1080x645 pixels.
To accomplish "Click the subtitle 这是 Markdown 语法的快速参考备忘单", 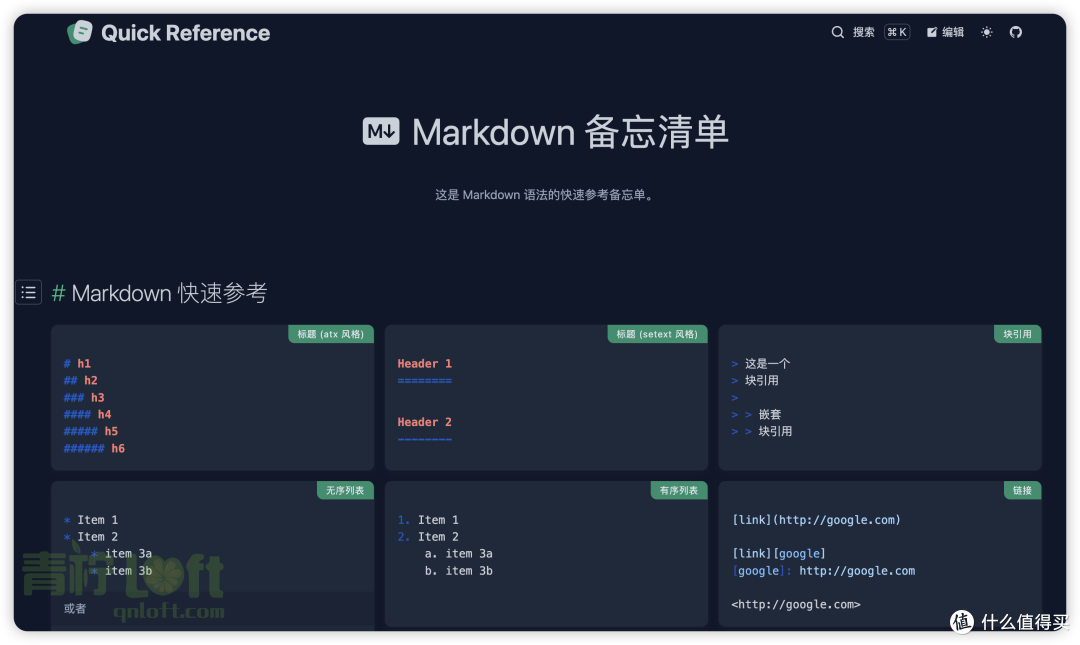I will (x=544, y=195).
